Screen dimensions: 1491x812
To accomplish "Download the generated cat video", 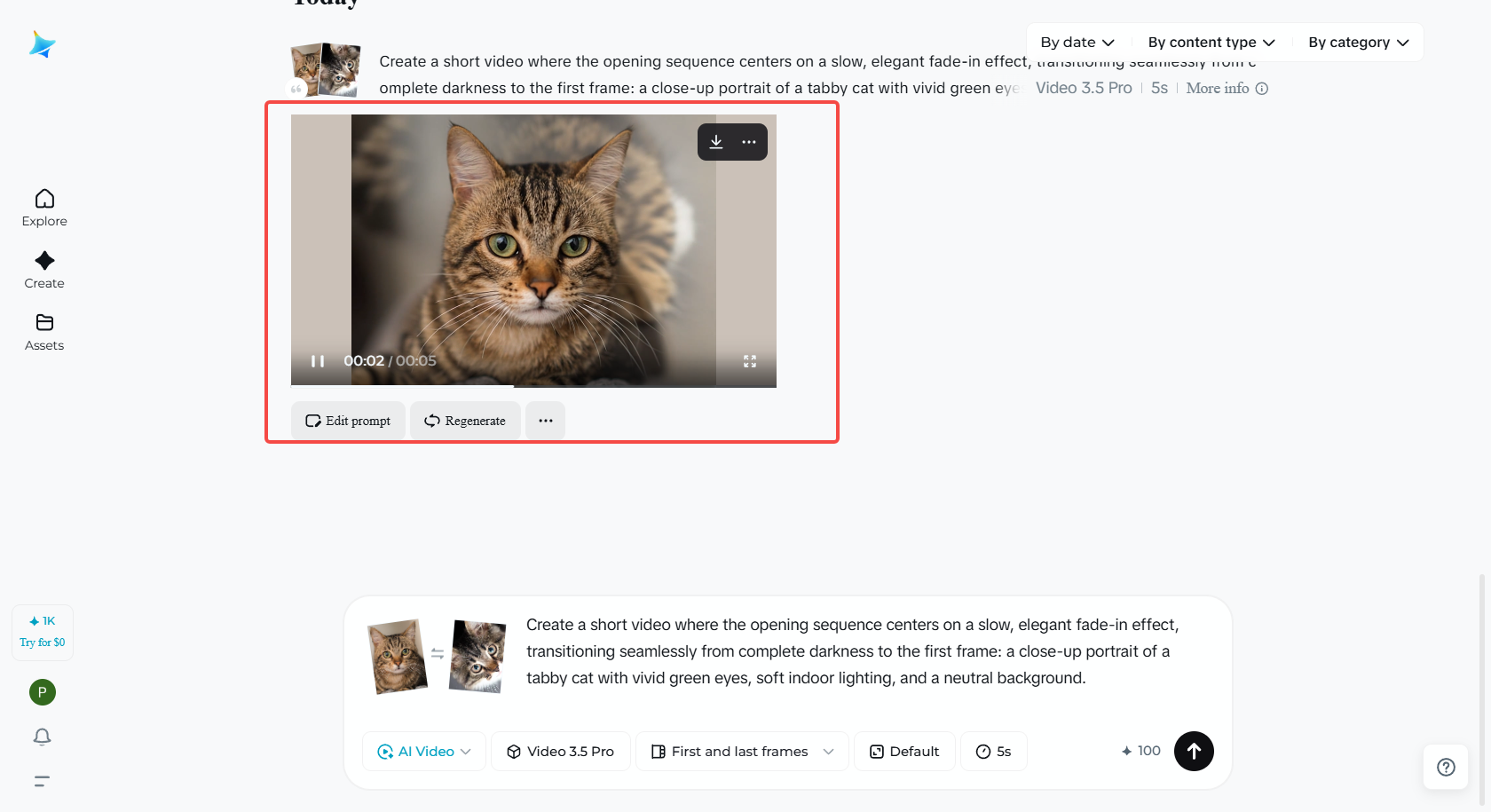I will coord(716,142).
